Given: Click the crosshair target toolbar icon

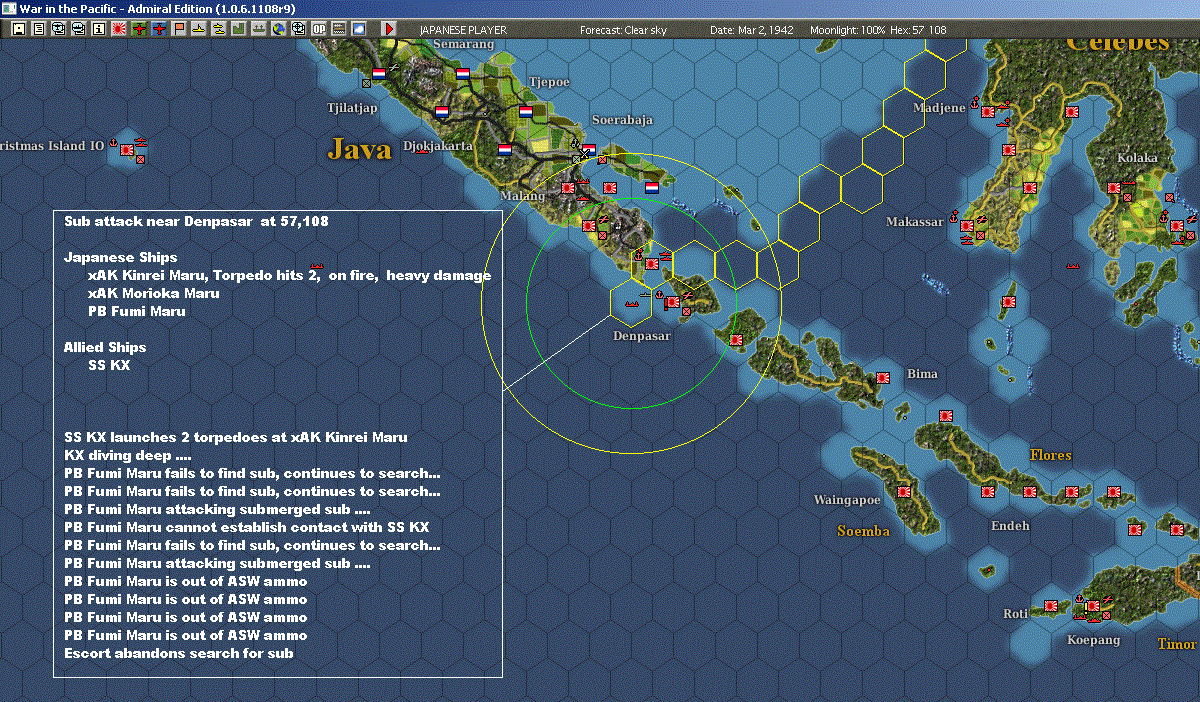Looking at the screenshot, I should coord(298,30).
